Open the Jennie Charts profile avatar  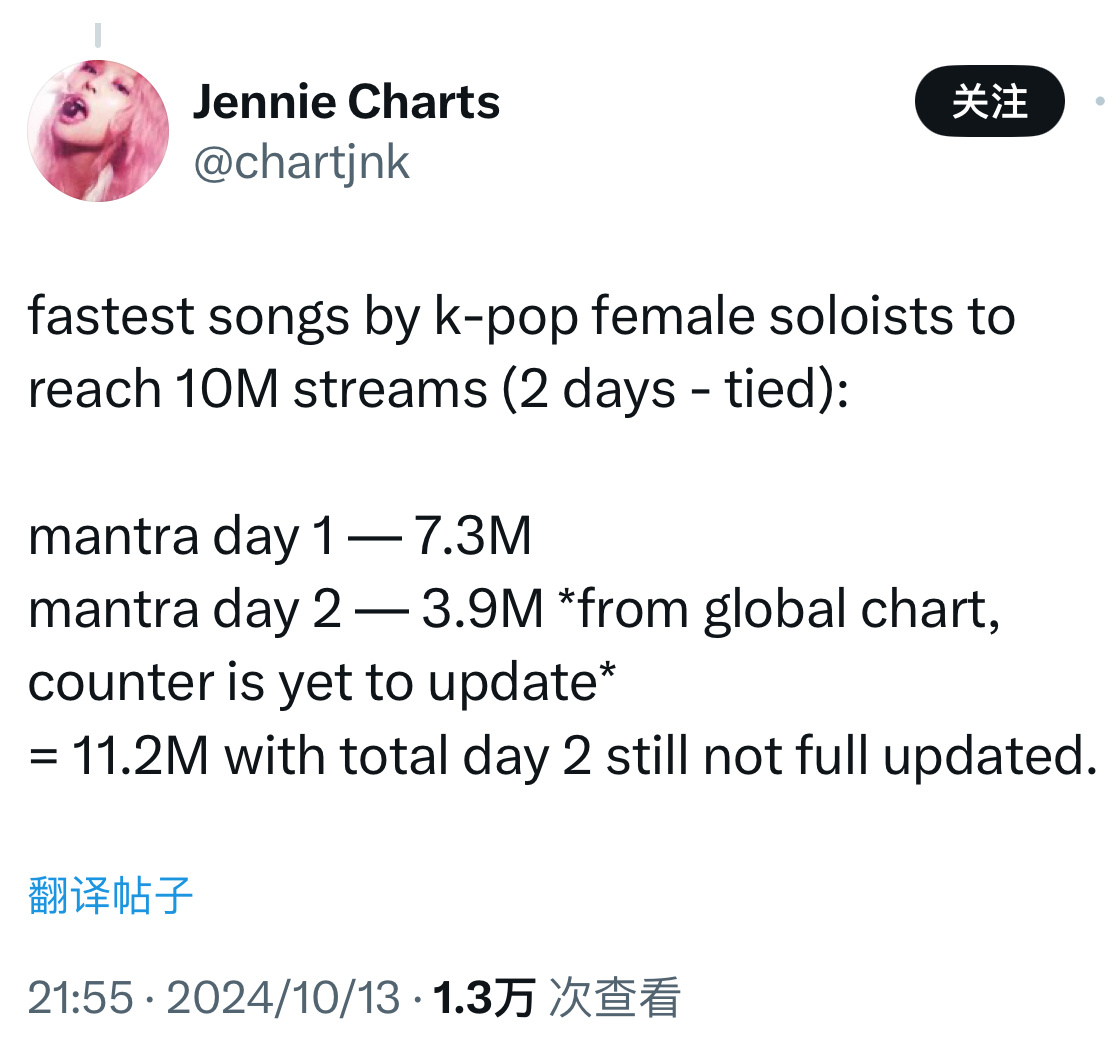(x=98, y=131)
